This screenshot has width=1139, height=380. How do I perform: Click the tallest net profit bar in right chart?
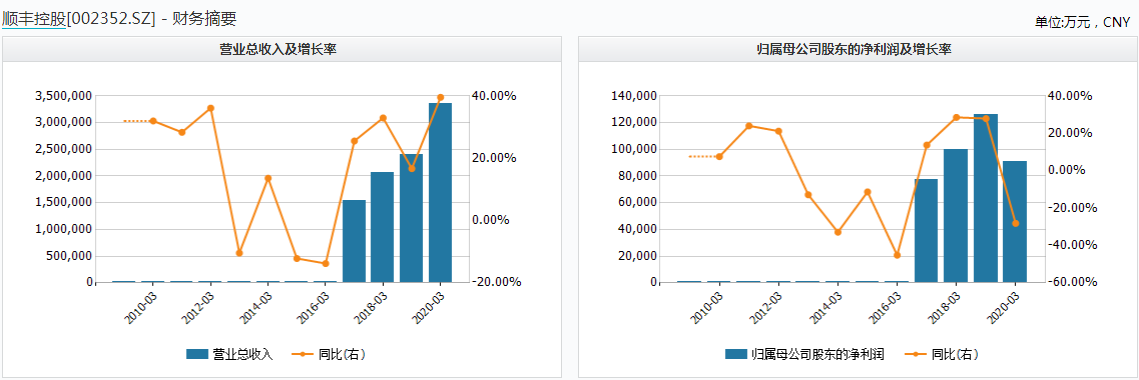click(x=986, y=198)
